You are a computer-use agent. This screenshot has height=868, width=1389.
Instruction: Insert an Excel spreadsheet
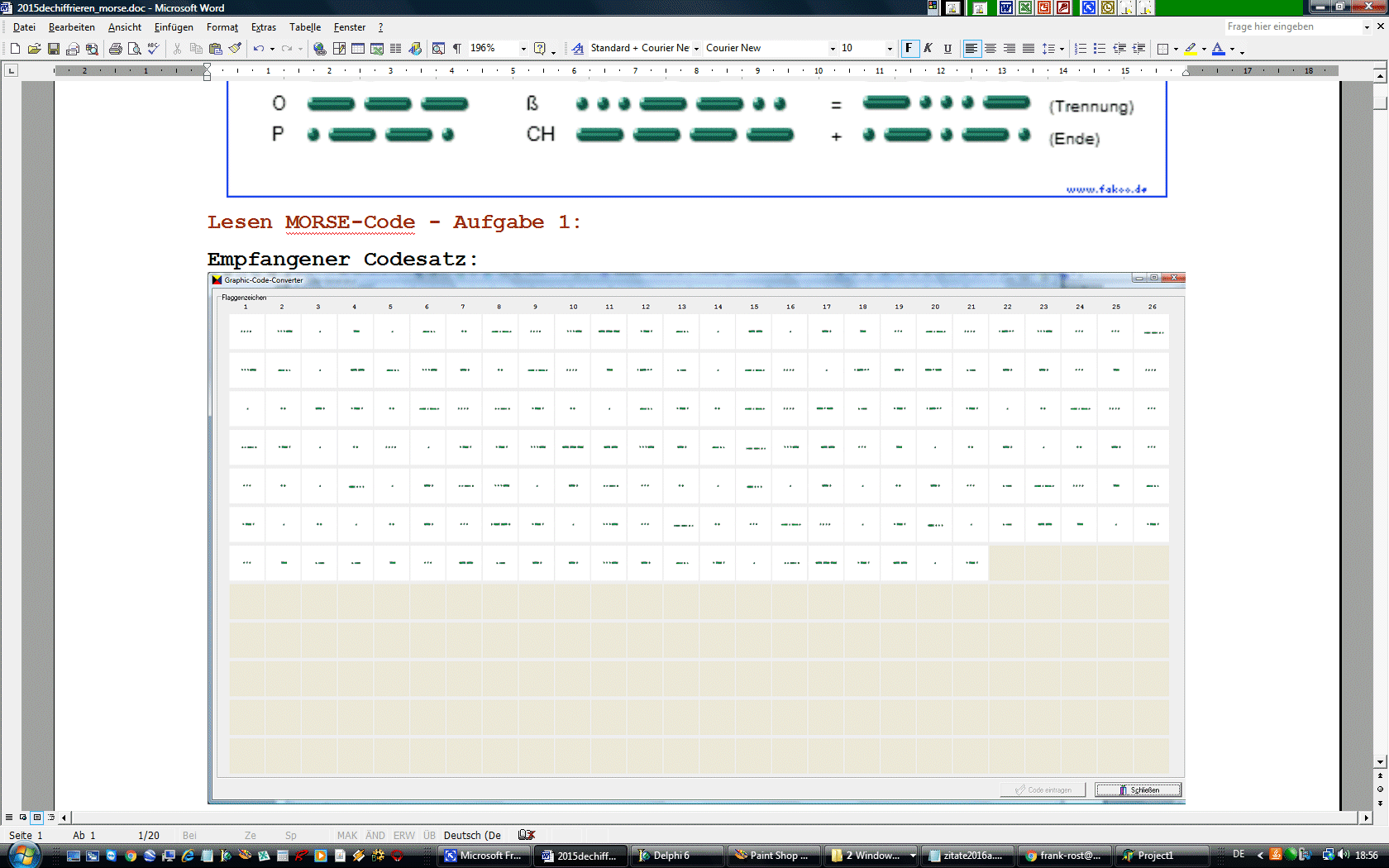pyautogui.click(x=377, y=49)
